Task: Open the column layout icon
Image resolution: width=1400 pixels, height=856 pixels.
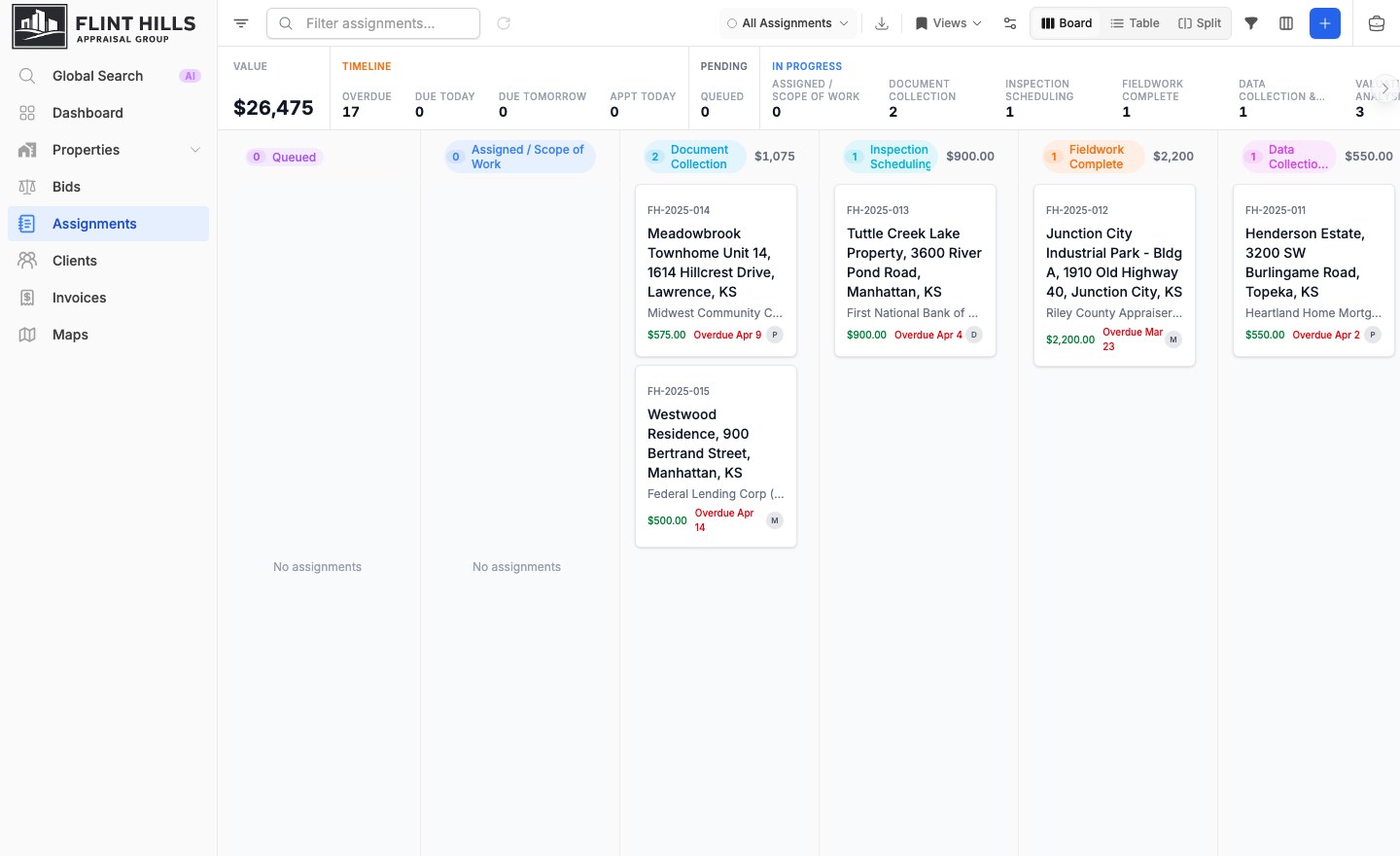Action: 1286,23
